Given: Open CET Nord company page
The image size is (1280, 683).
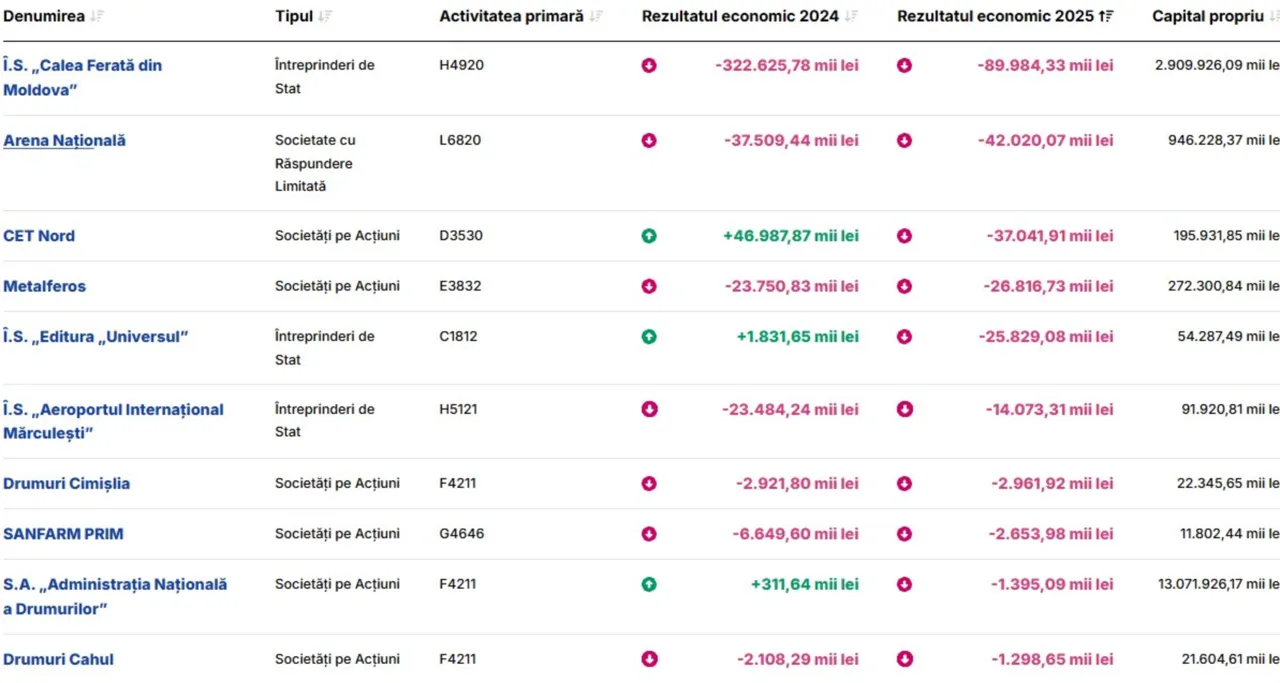Looking at the screenshot, I should [39, 236].
